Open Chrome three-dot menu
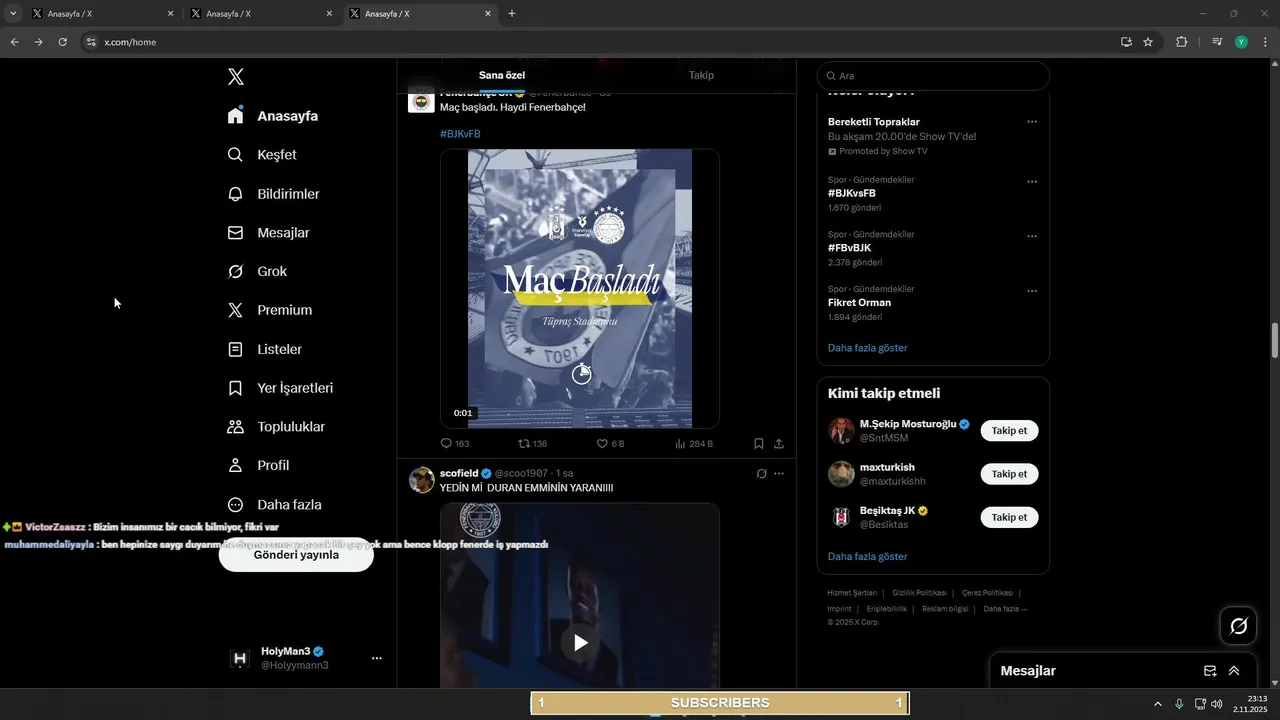 [1266, 42]
